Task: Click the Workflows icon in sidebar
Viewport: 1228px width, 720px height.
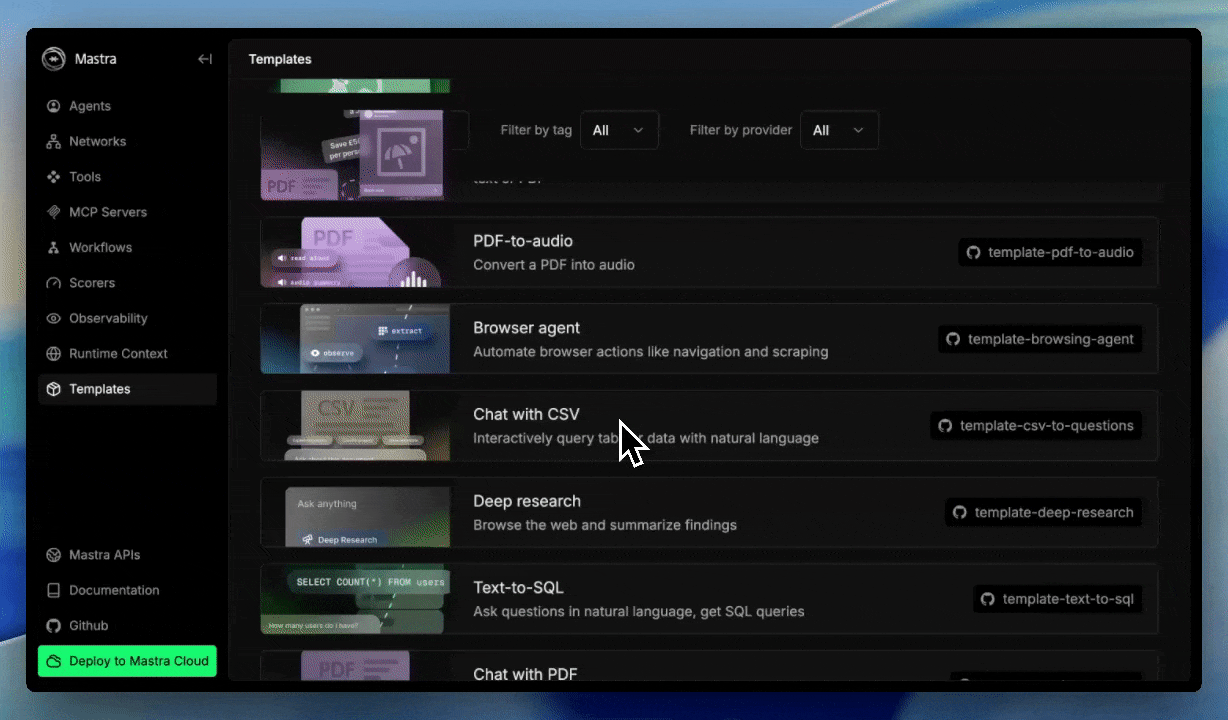Action: coord(54,248)
